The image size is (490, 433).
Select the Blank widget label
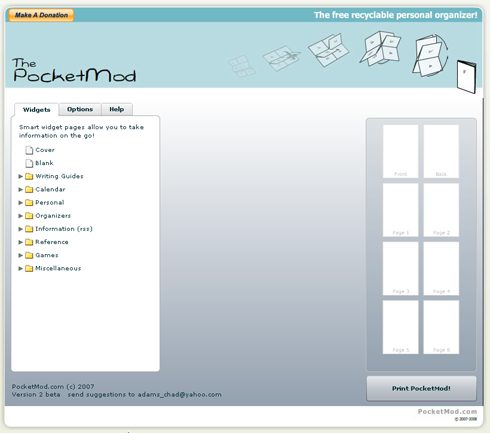(44, 163)
